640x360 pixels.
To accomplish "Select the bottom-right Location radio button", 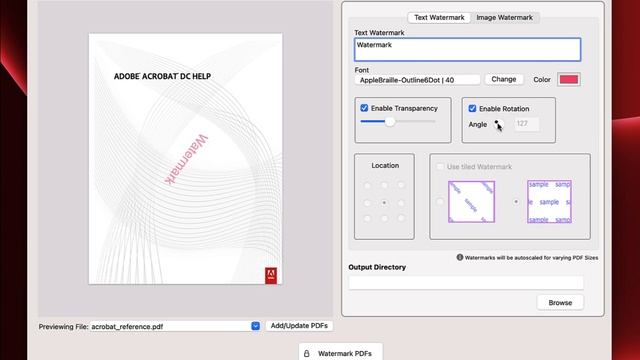I will (x=401, y=219).
